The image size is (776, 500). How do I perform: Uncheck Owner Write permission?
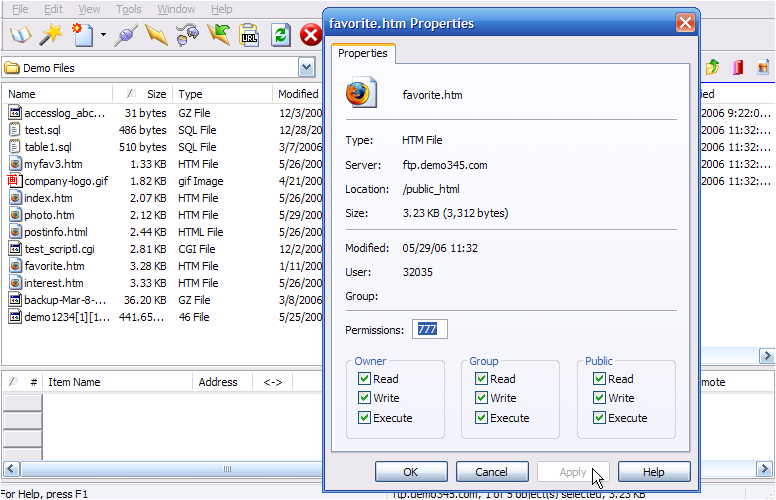(365, 398)
